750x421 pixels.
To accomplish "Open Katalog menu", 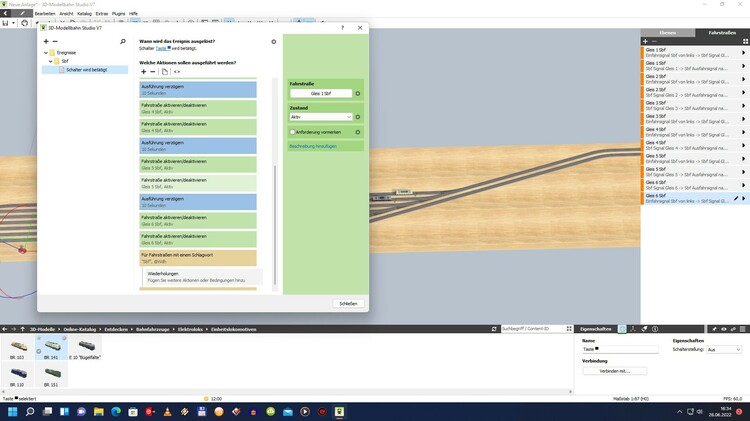I will tap(84, 14).
